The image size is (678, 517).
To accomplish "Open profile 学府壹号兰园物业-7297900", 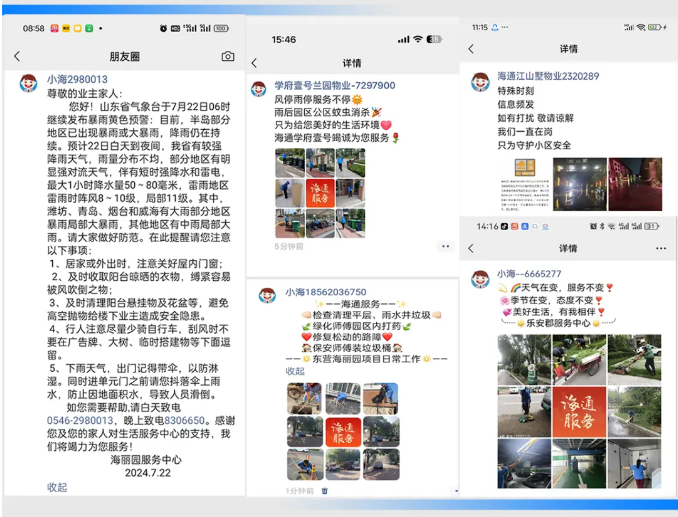I will [x=335, y=86].
